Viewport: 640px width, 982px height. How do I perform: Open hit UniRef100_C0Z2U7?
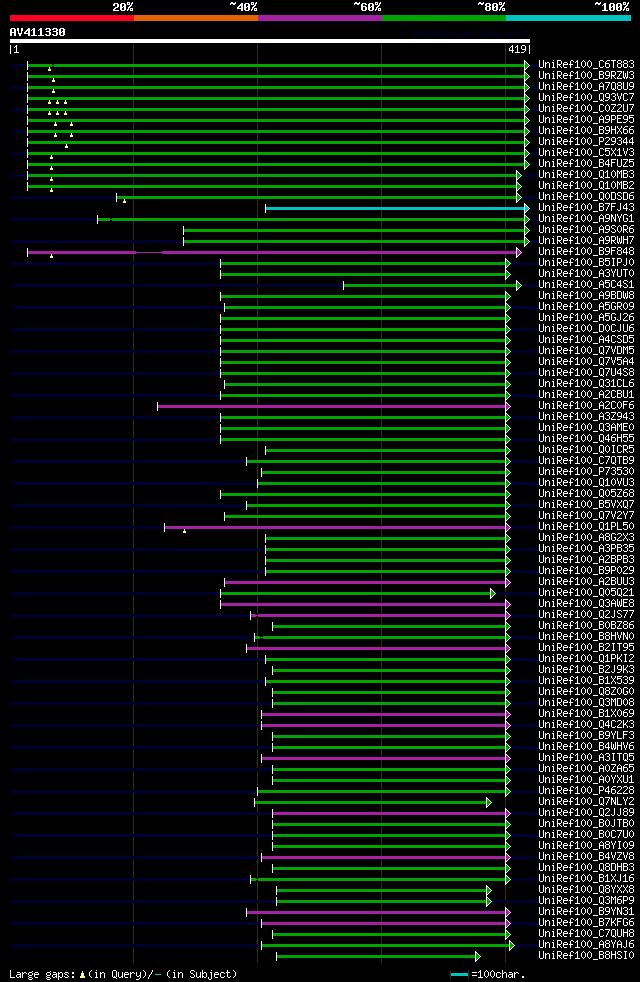(x=586, y=108)
